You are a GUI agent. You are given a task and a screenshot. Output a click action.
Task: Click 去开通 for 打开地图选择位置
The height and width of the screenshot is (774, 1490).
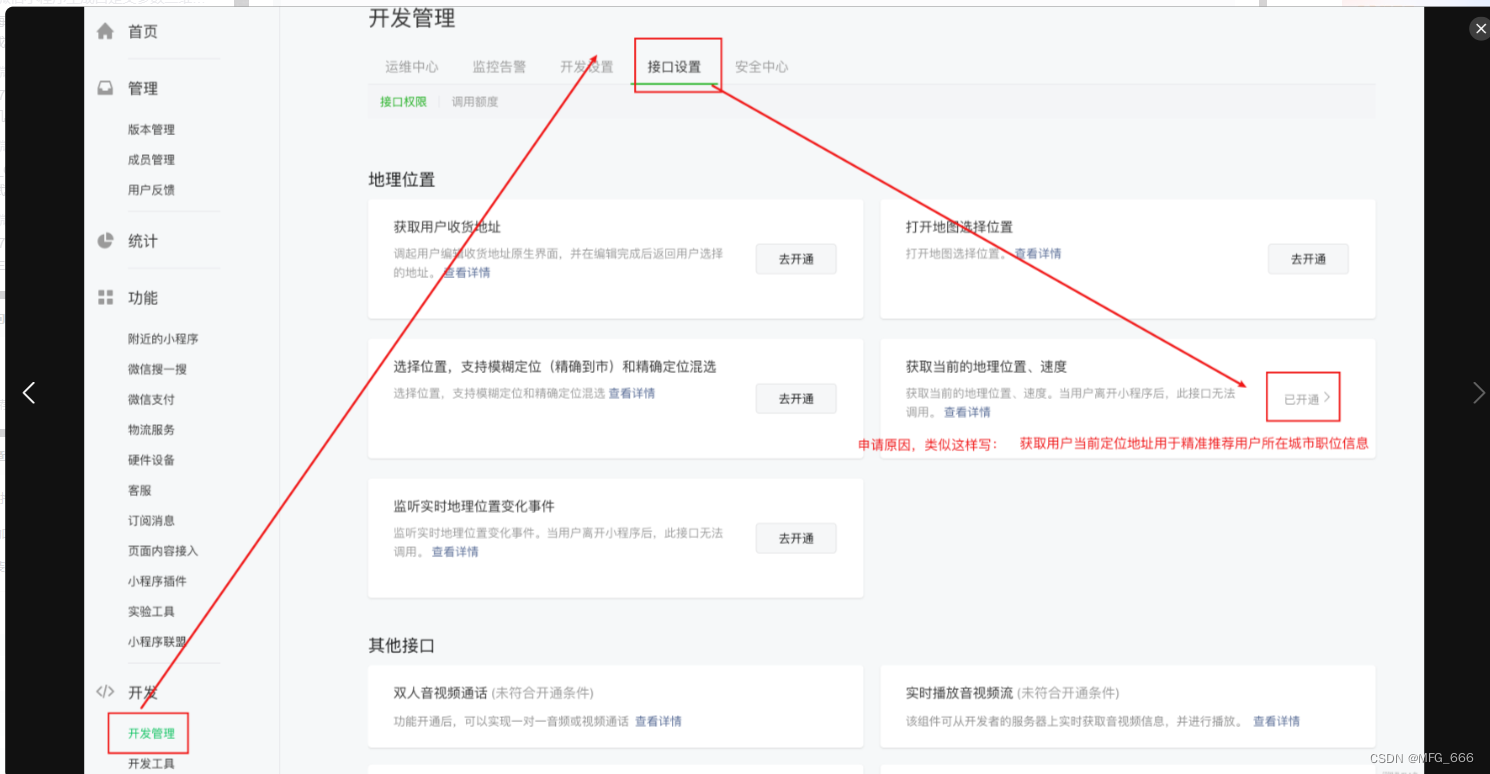[1308, 259]
